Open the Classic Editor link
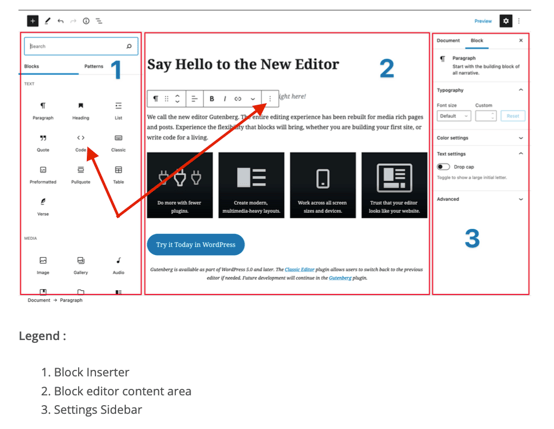The width and height of the screenshot is (554, 429). click(x=299, y=269)
